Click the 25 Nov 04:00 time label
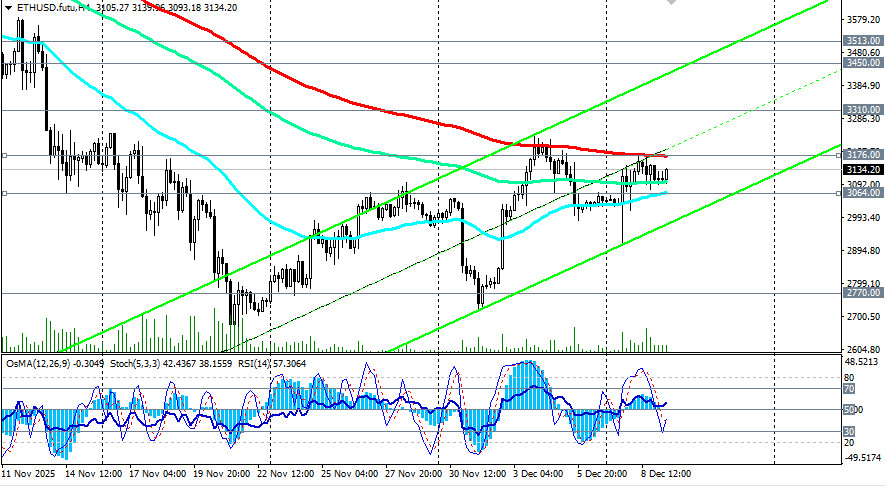 [x=350, y=474]
